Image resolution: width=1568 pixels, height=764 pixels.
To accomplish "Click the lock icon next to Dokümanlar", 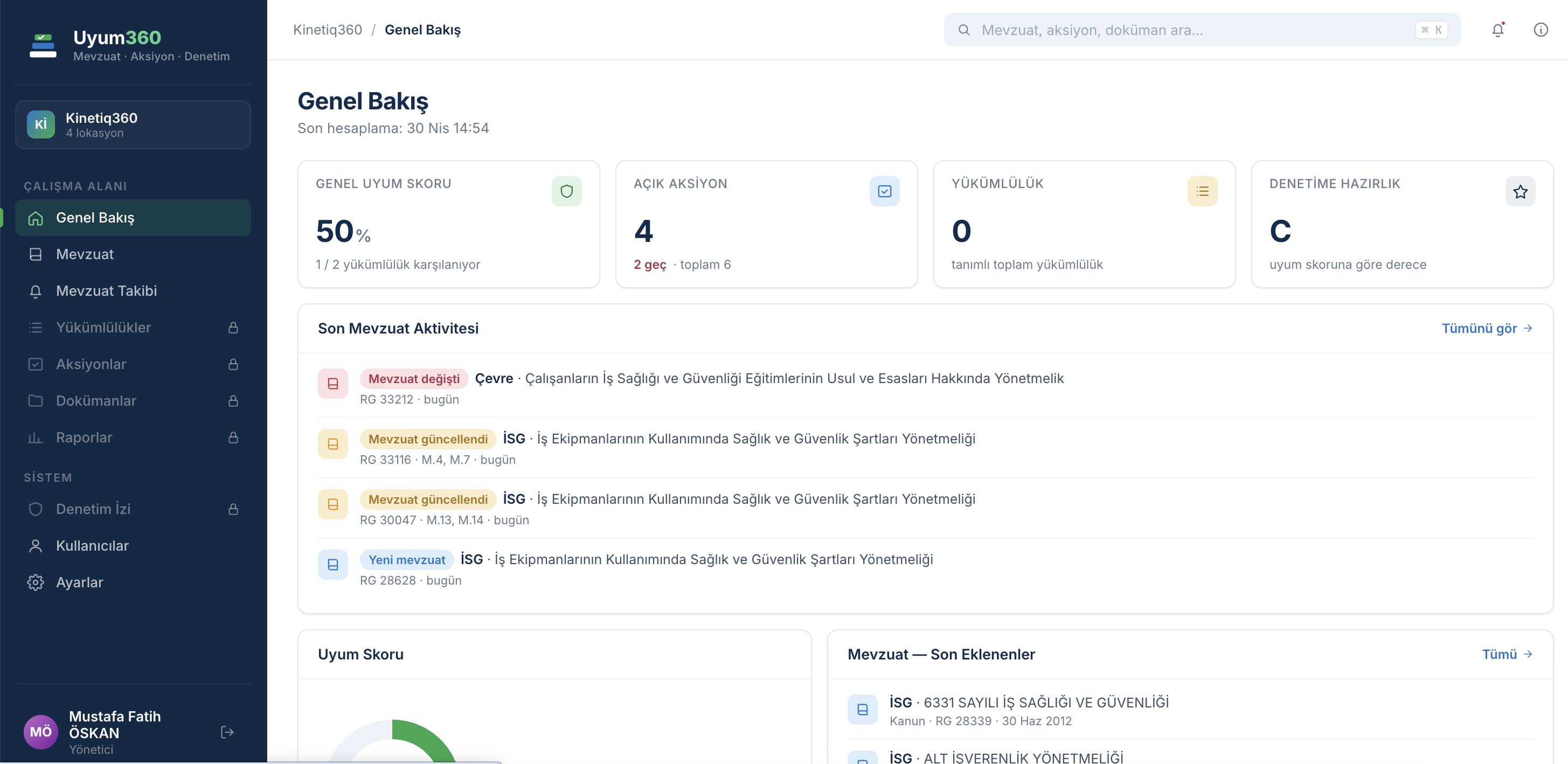I will tap(233, 400).
